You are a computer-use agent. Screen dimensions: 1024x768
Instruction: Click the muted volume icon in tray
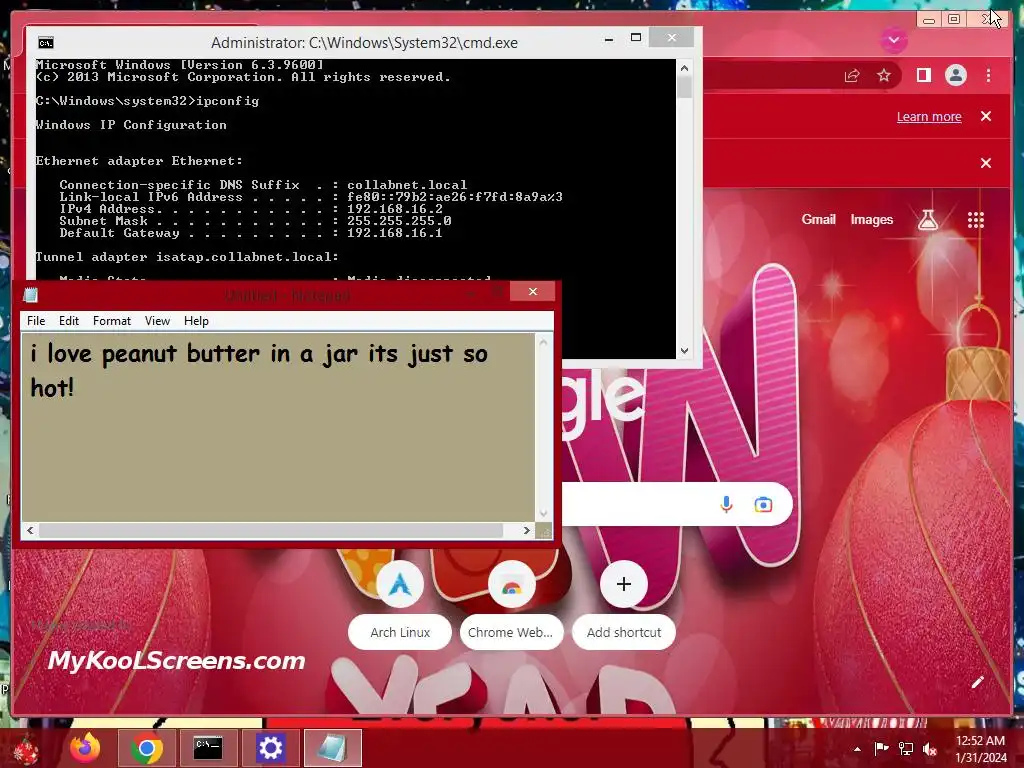tap(930, 748)
